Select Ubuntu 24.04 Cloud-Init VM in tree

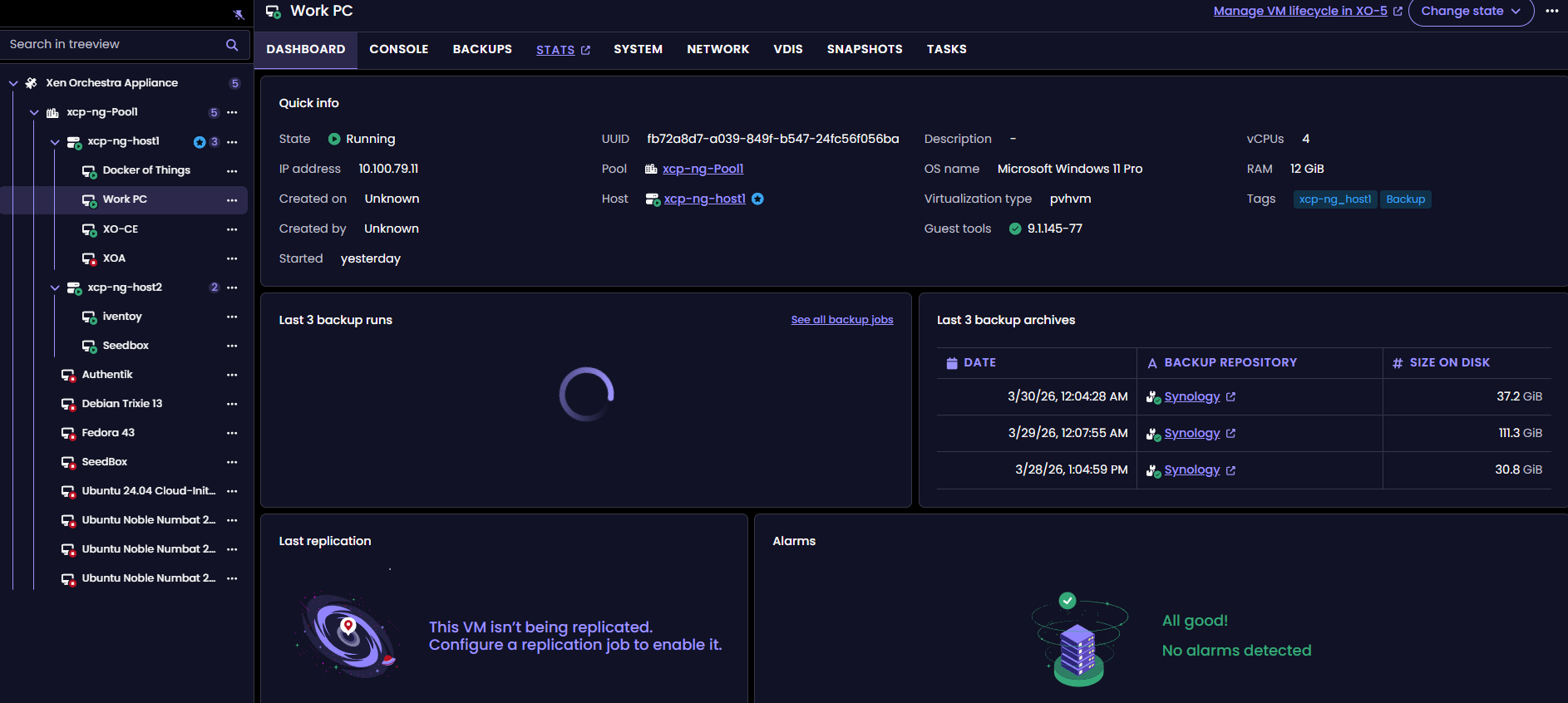(148, 491)
